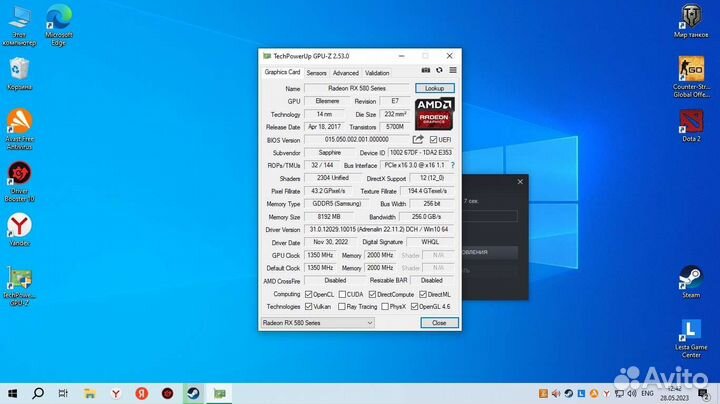Select the Counter-Strike Global Offensive desktop icon
Screen dimensions: 720x404
(691, 77)
